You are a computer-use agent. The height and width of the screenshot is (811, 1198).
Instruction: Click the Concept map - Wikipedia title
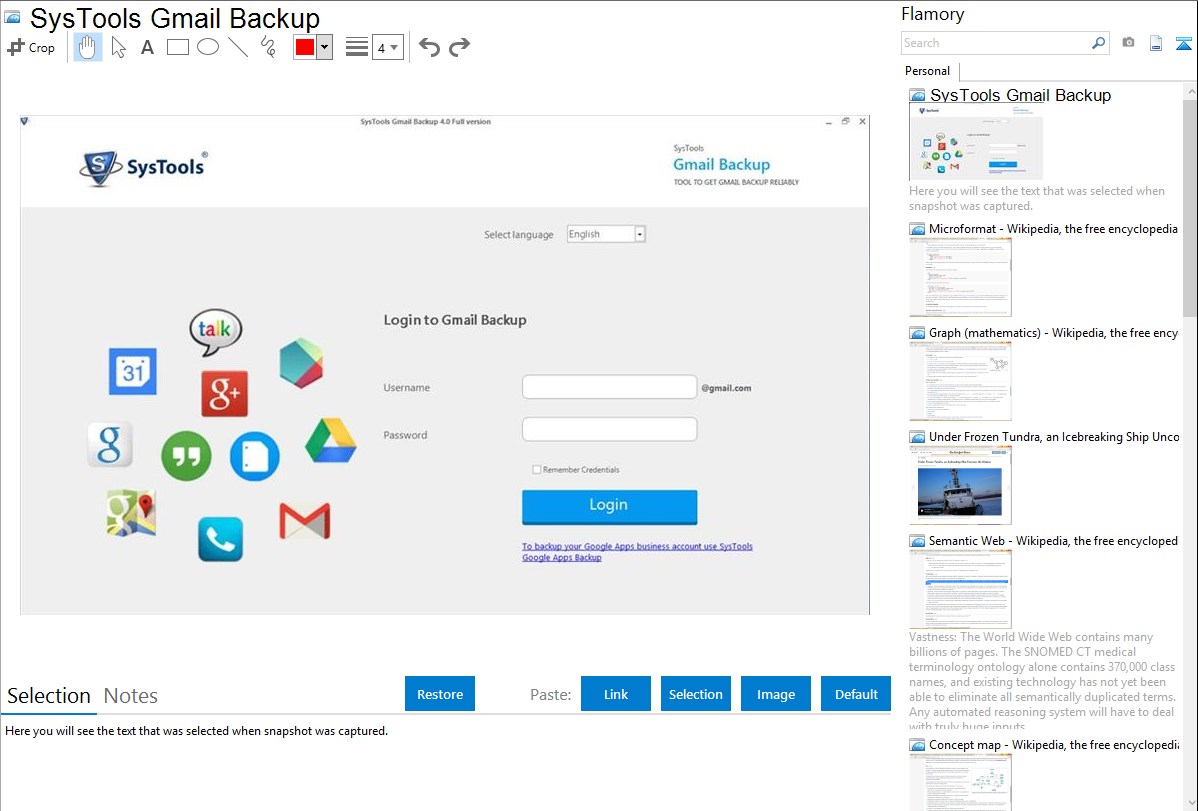1053,744
